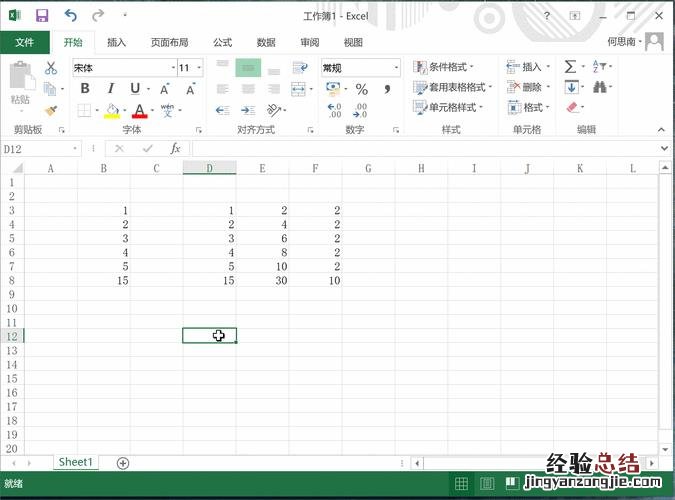675x500 pixels.
Task: Apply red font color
Action: click(x=140, y=111)
